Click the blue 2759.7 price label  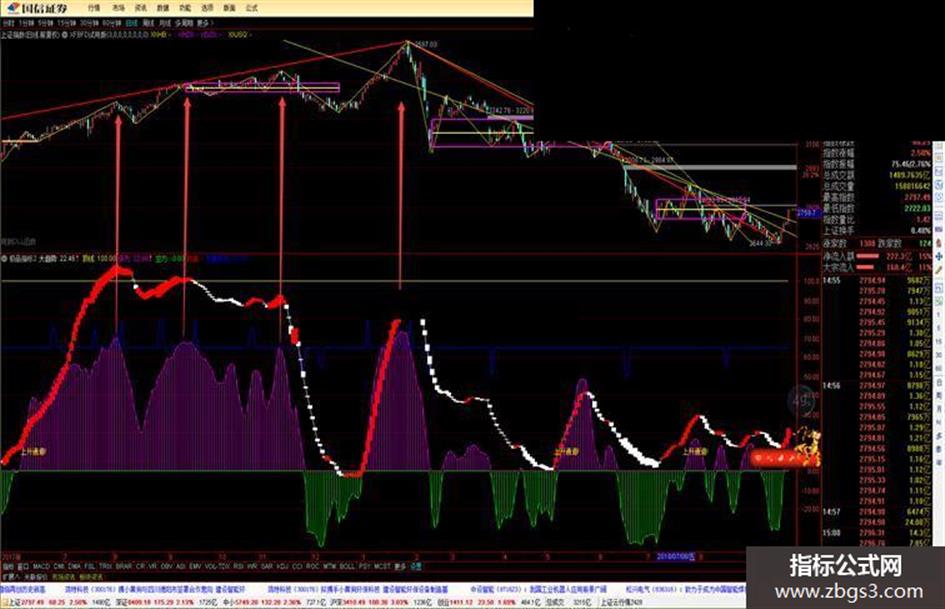pyautogui.click(x=807, y=213)
